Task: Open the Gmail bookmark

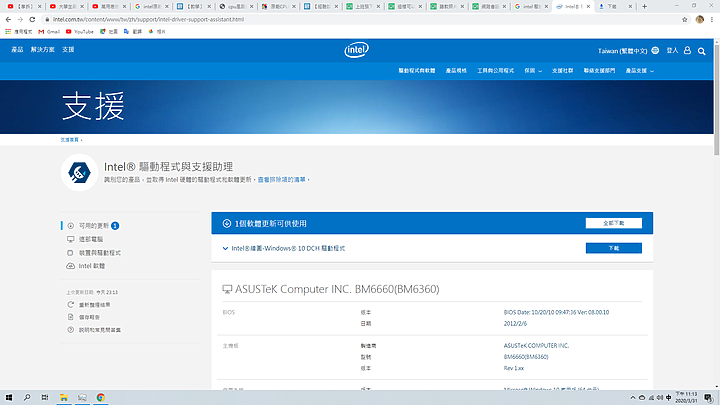Action: [49, 32]
